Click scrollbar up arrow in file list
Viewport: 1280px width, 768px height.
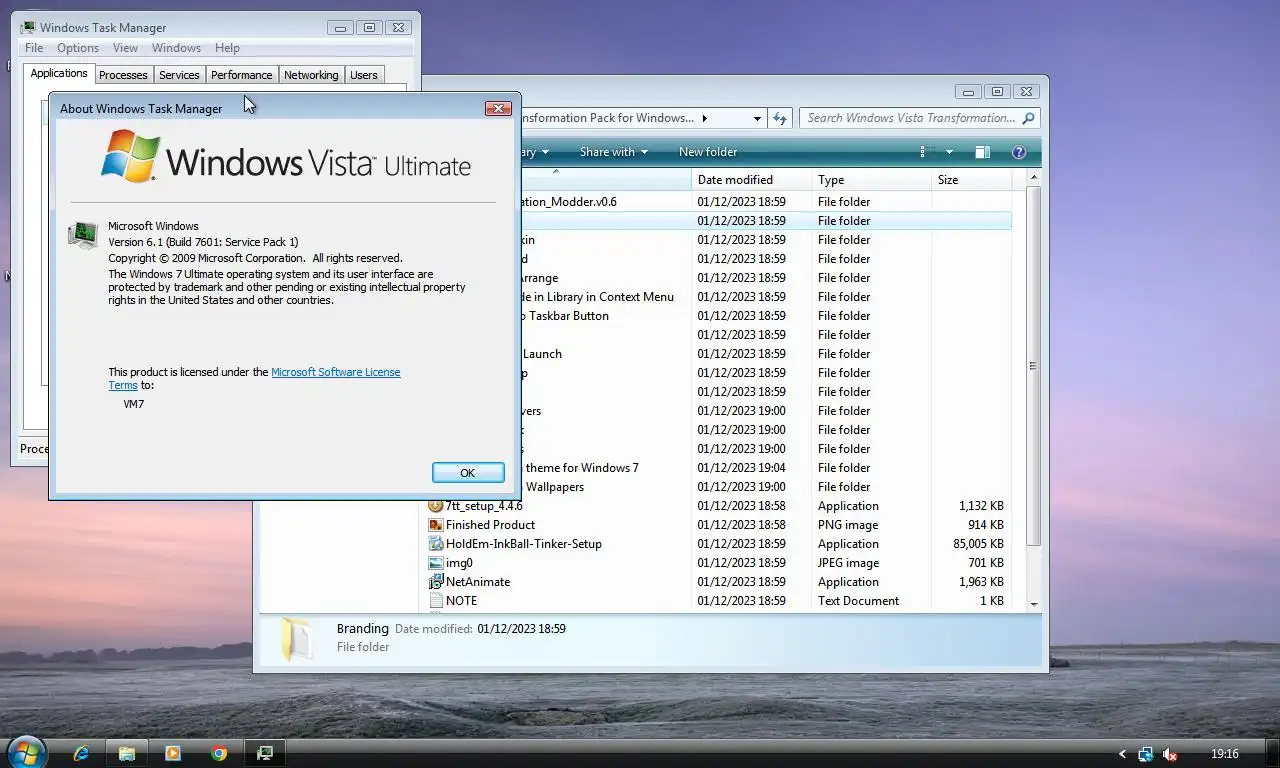[1034, 178]
